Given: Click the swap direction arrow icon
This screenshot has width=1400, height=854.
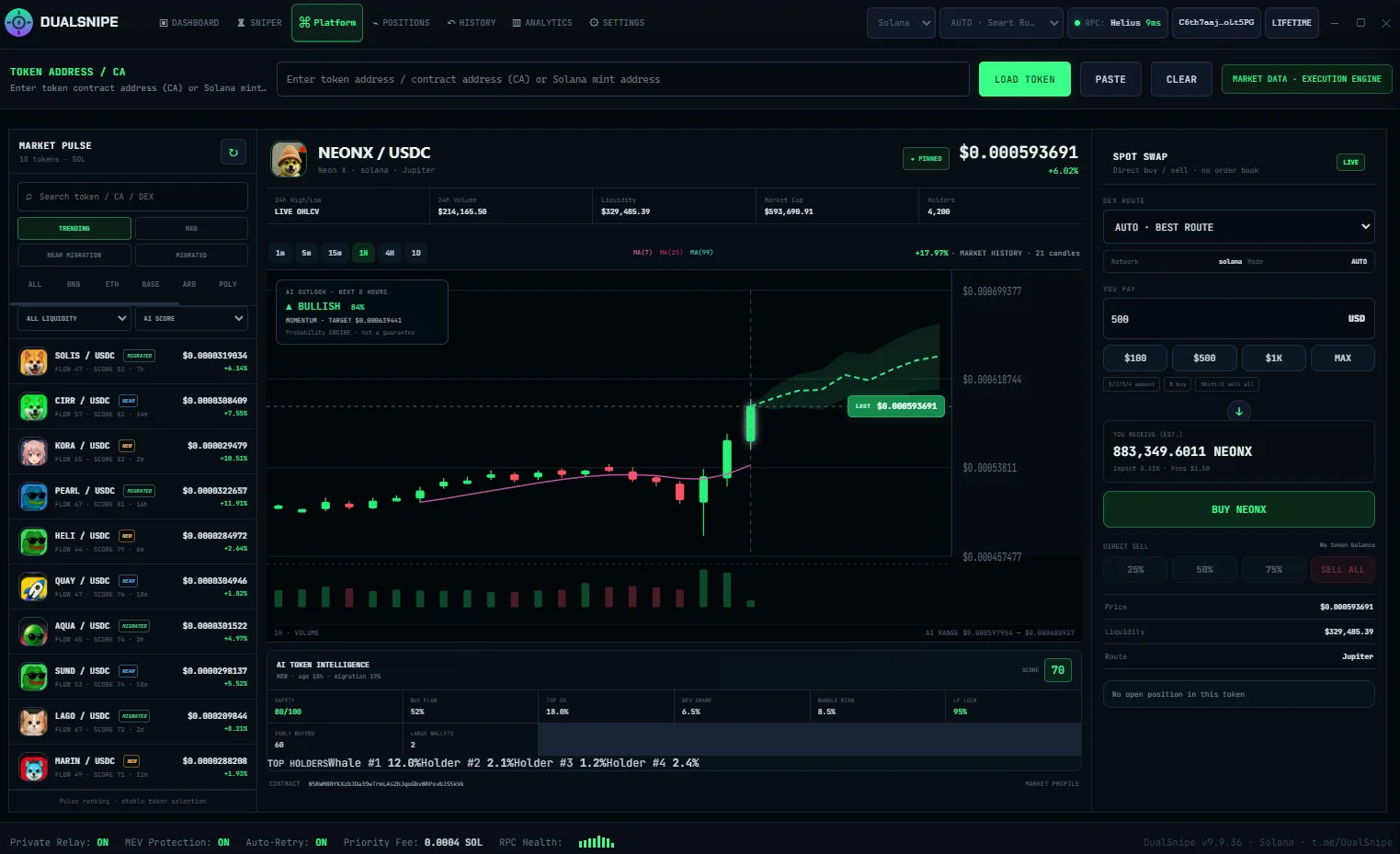Looking at the screenshot, I should point(1238,411).
